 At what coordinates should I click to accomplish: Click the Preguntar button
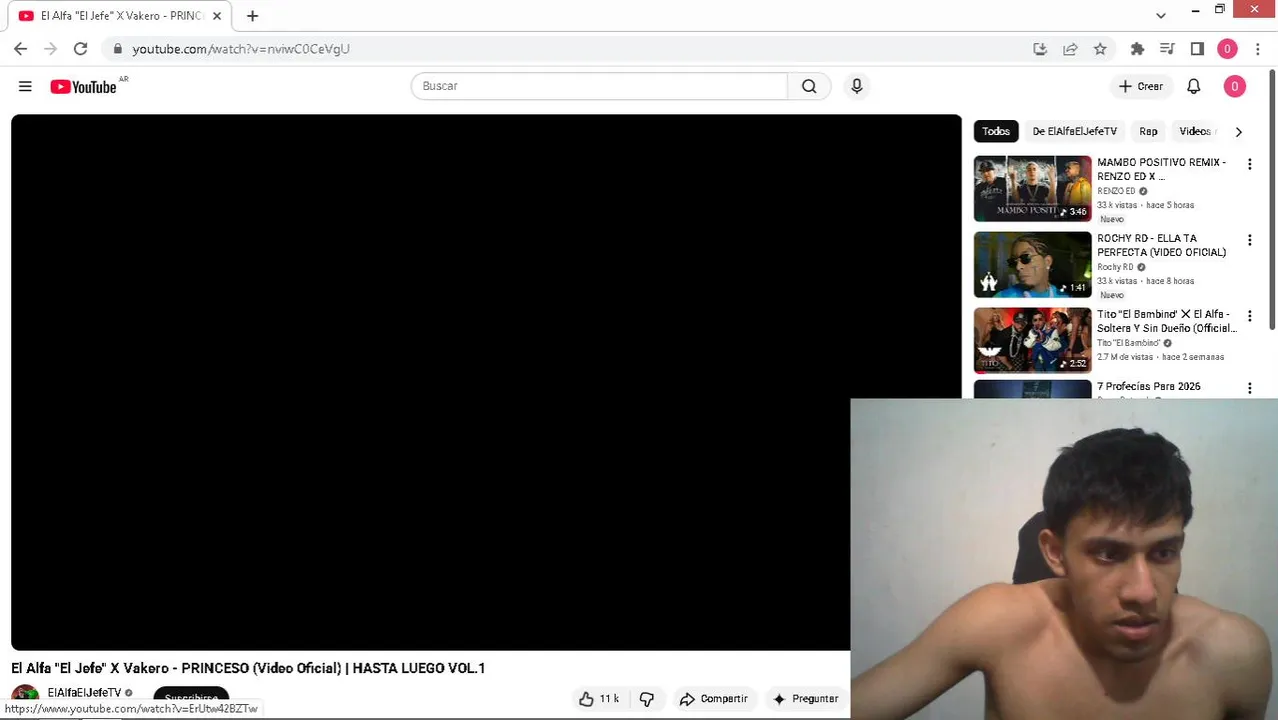tap(805, 698)
